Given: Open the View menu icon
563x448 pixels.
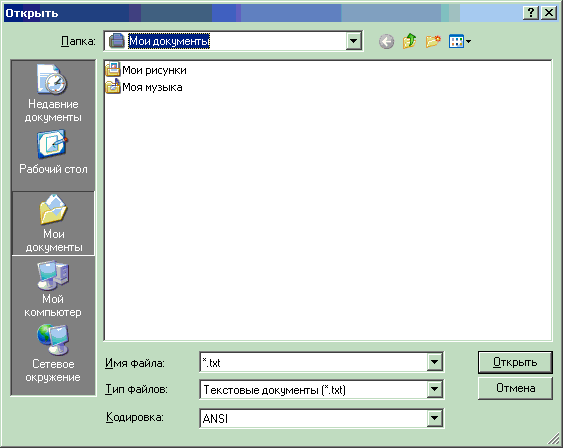Looking at the screenshot, I should (x=460, y=42).
